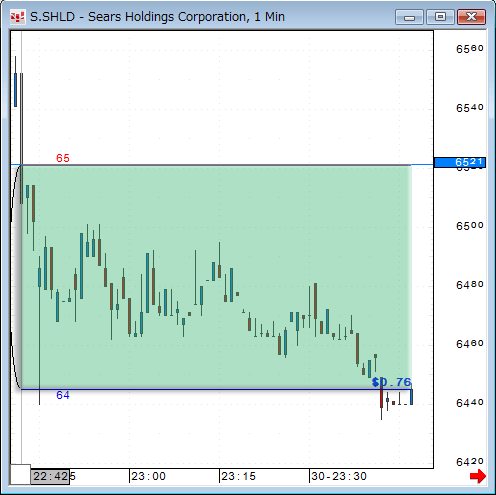This screenshot has height=495, width=496.
Task: Click the 23:15 time axis label
Action: [x=238, y=476]
